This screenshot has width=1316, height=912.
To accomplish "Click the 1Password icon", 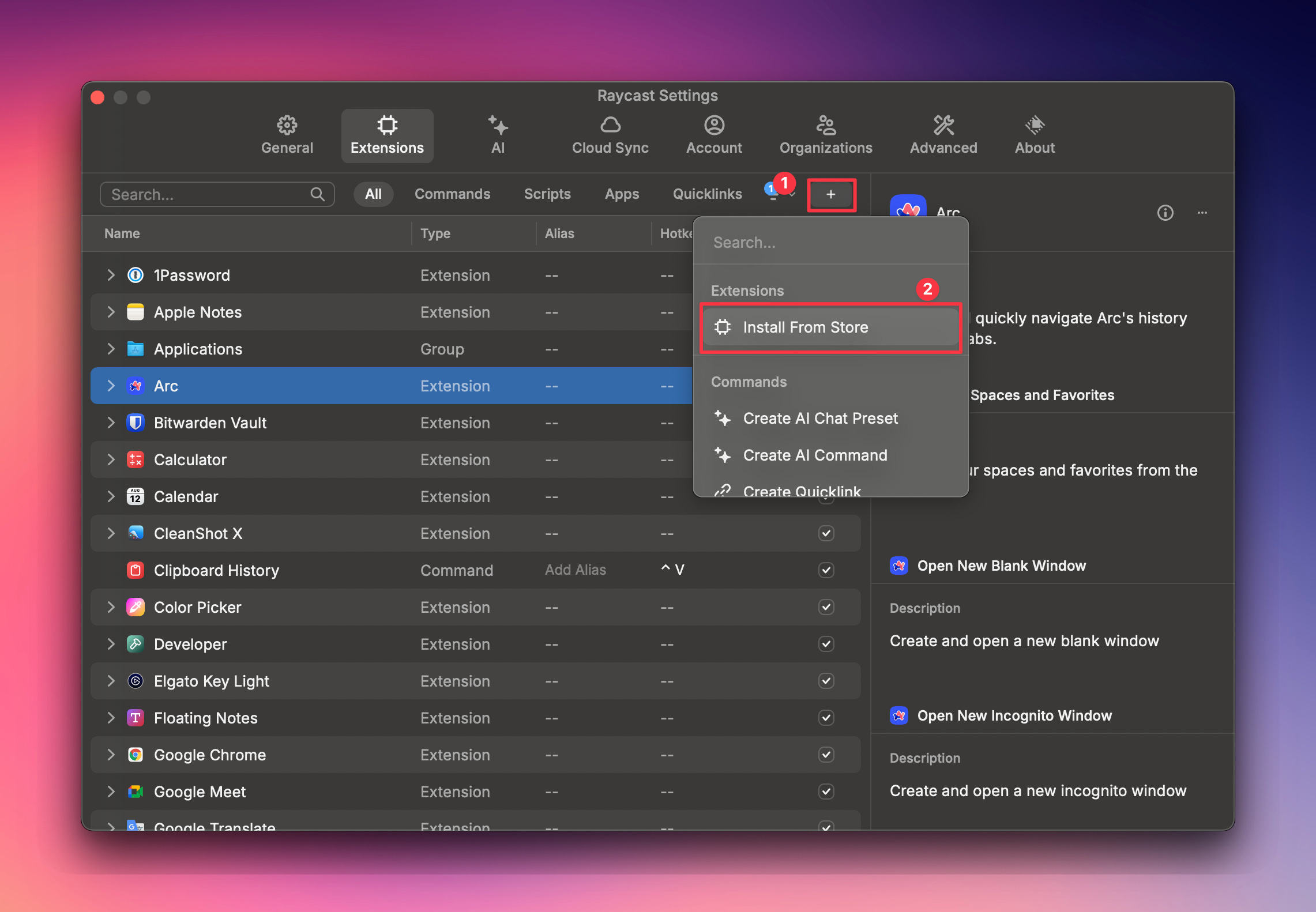I will click(x=135, y=275).
